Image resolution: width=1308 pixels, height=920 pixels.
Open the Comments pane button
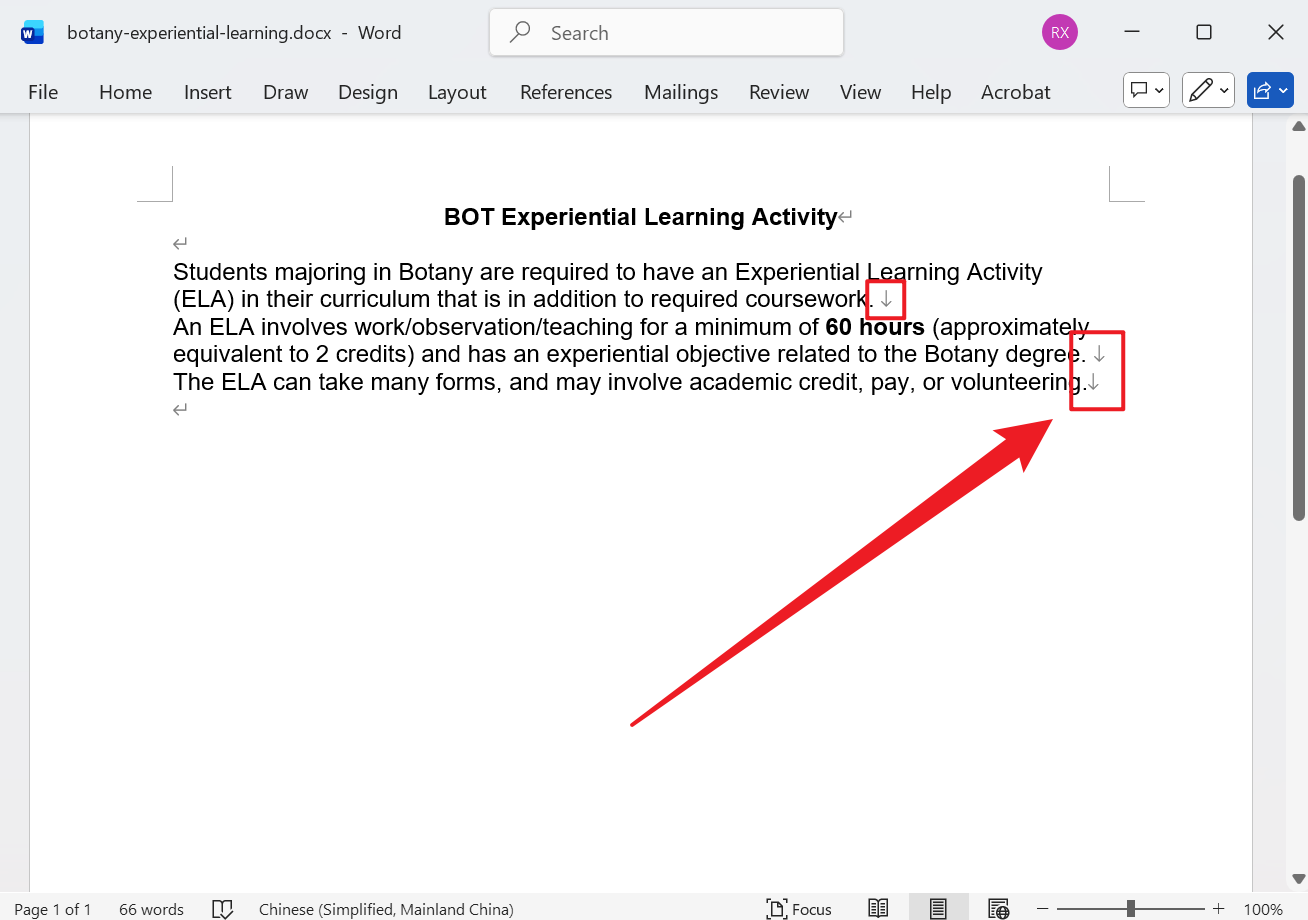1147,91
